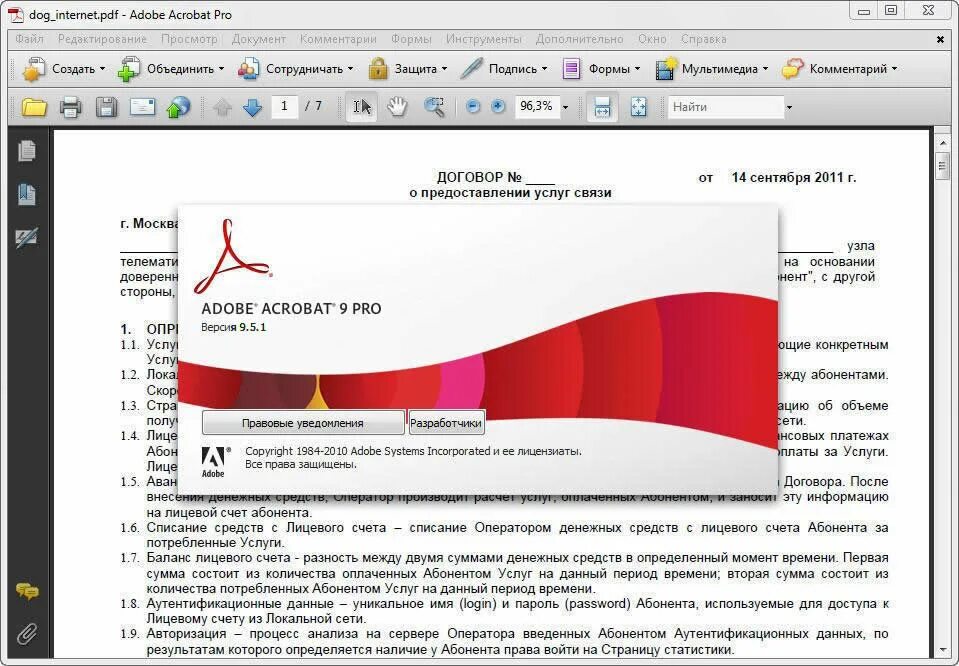Click the Версия 9.5.1 text in the dialog
The width and height of the screenshot is (959, 666).
[234, 327]
